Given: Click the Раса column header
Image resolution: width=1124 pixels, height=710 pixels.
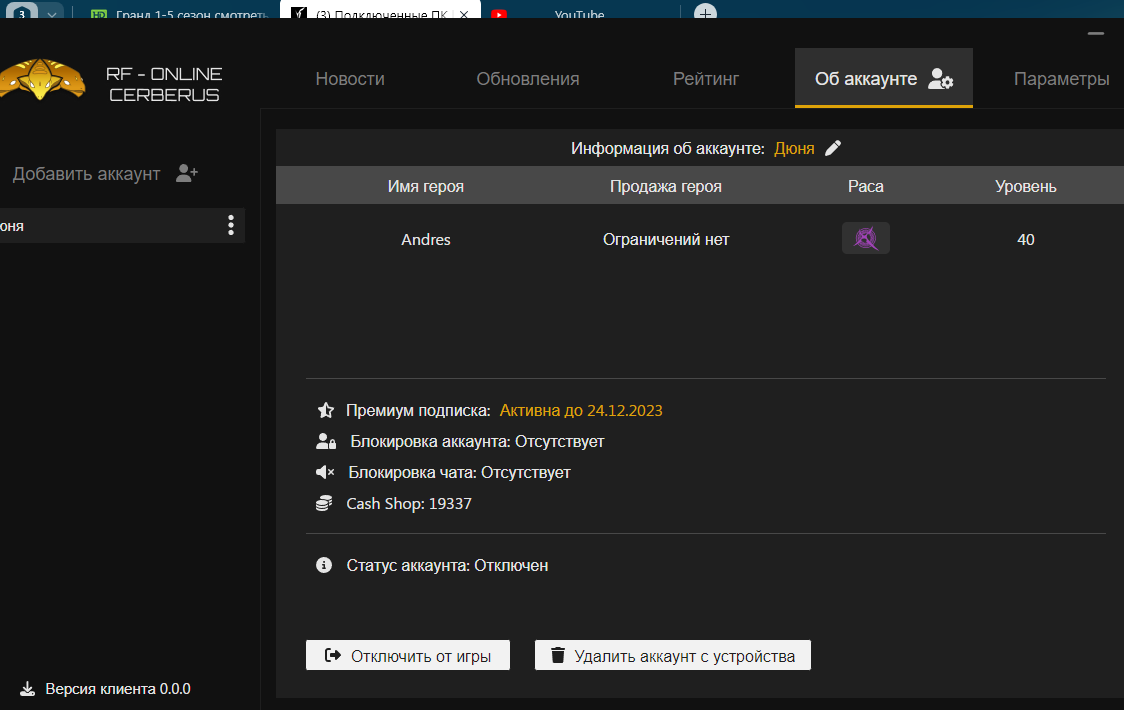Looking at the screenshot, I should coord(865,186).
